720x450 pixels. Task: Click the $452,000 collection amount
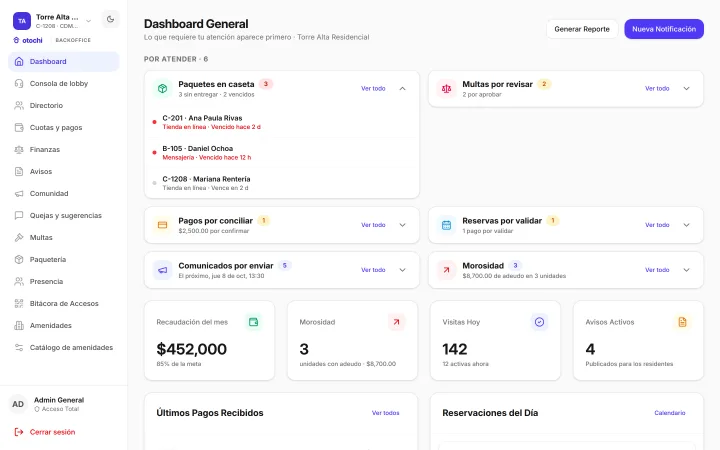[191, 349]
